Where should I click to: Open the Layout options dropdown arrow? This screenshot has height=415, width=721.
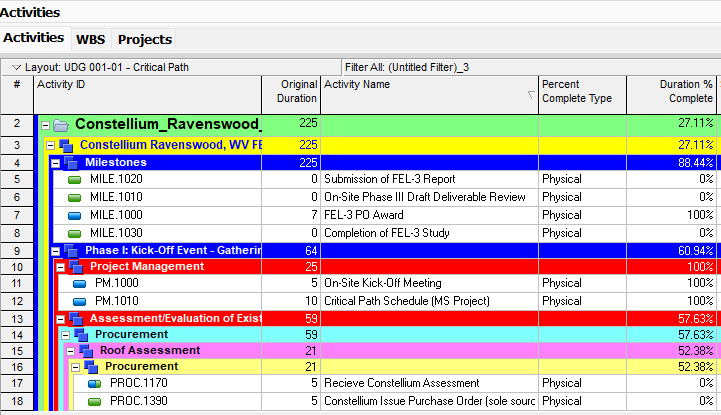[x=16, y=68]
